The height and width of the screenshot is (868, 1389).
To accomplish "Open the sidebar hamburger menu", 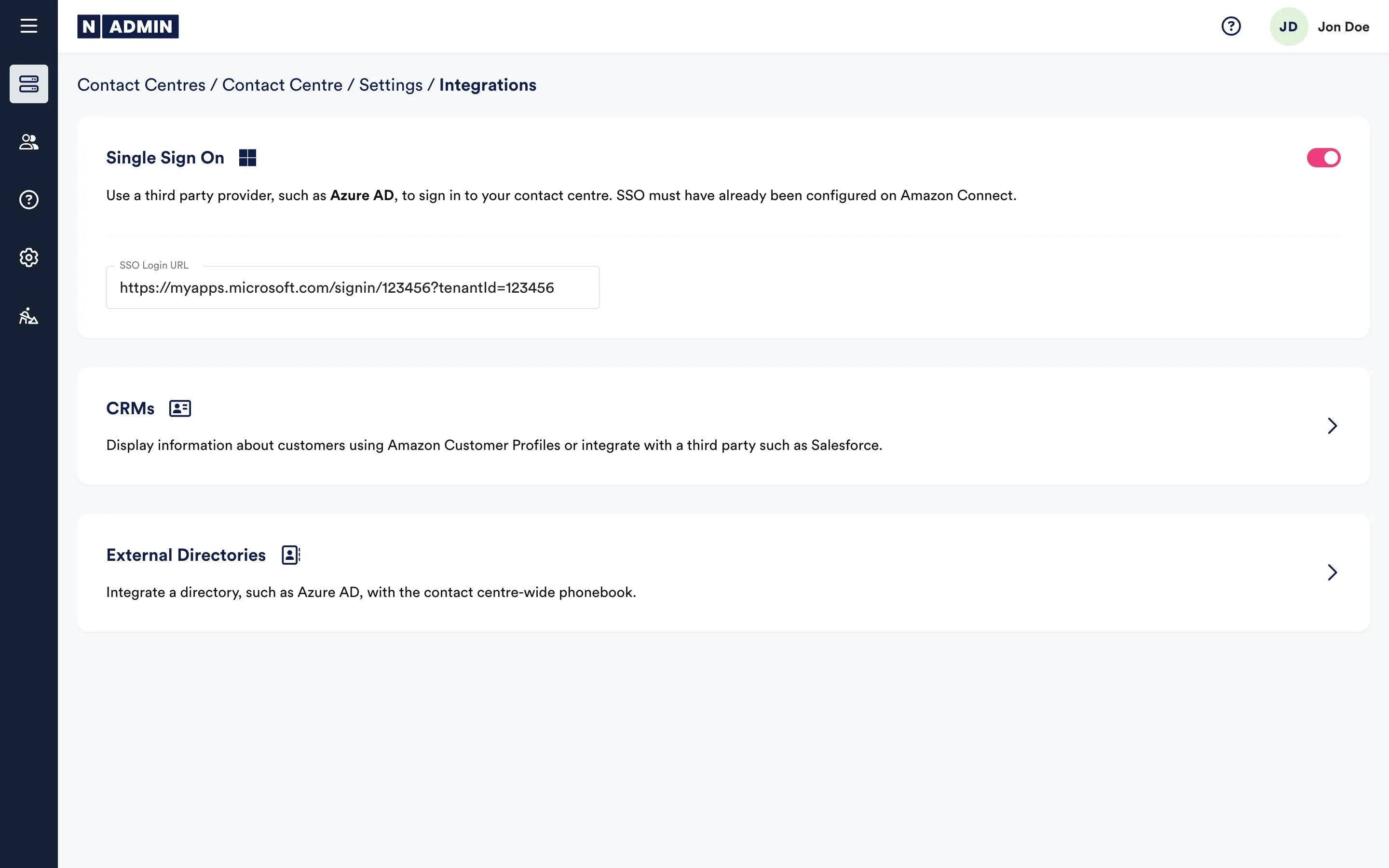I will click(29, 26).
